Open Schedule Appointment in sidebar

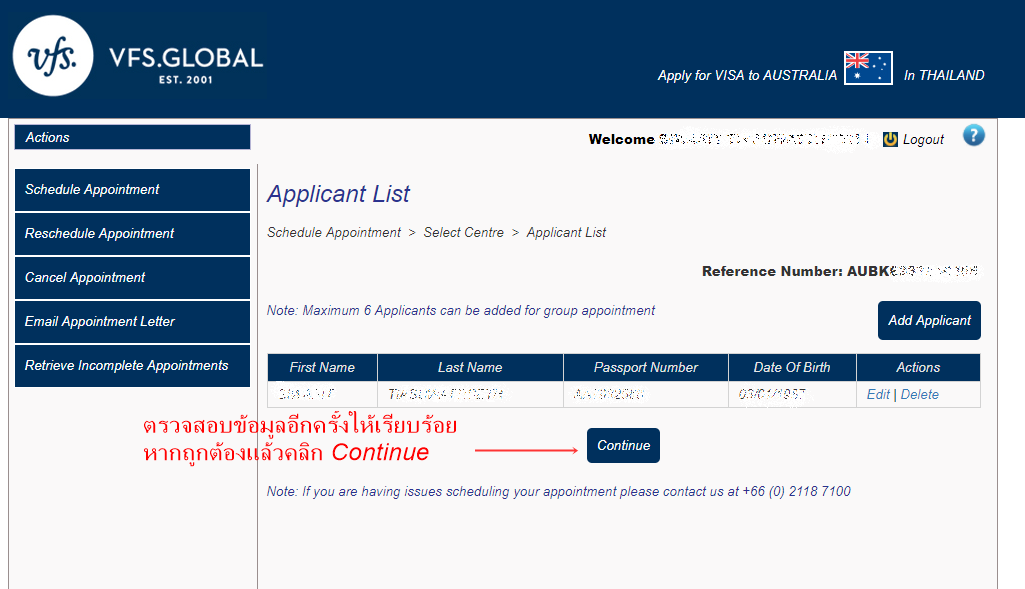point(132,190)
